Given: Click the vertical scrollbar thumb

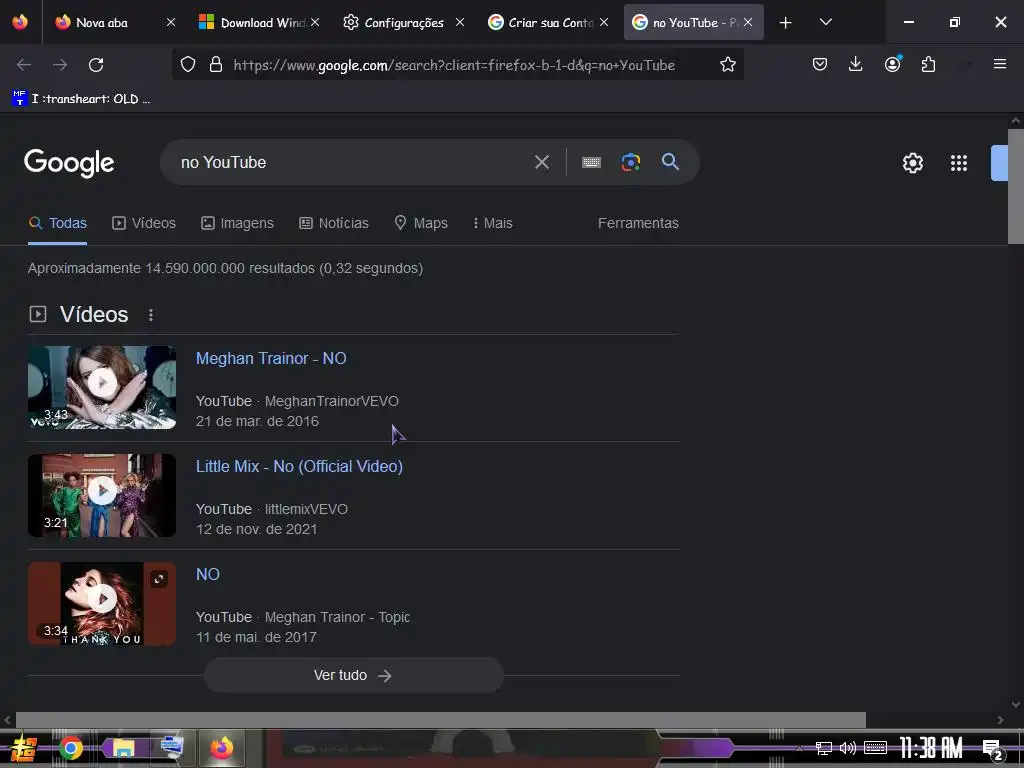Looking at the screenshot, I should [x=1015, y=186].
